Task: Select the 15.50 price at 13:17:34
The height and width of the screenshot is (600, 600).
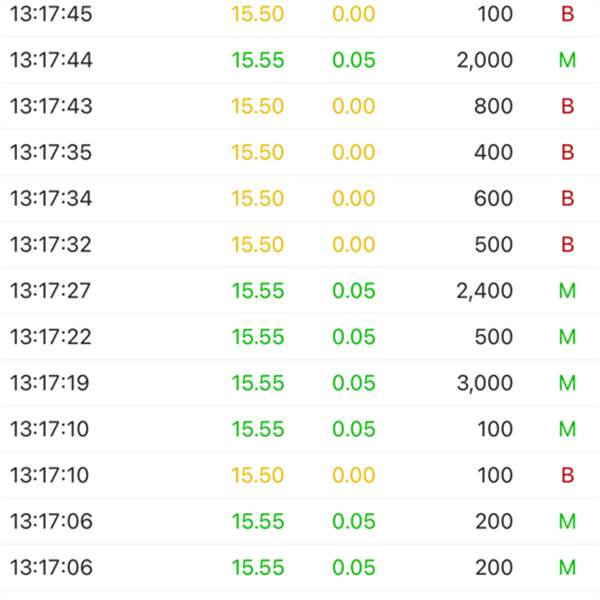Action: [258, 198]
